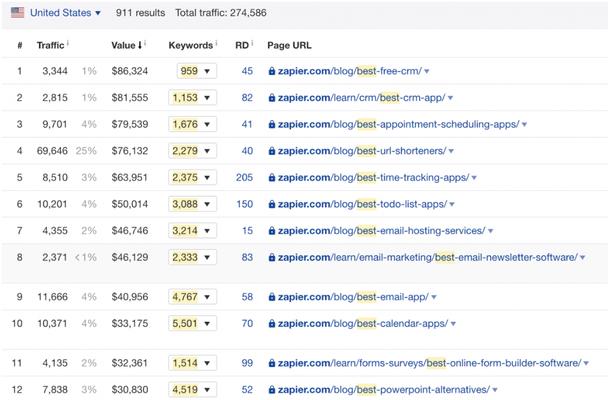The width and height of the screenshot is (608, 400).
Task: Open the best-email-hosting-services link
Action: pyautogui.click(x=382, y=231)
